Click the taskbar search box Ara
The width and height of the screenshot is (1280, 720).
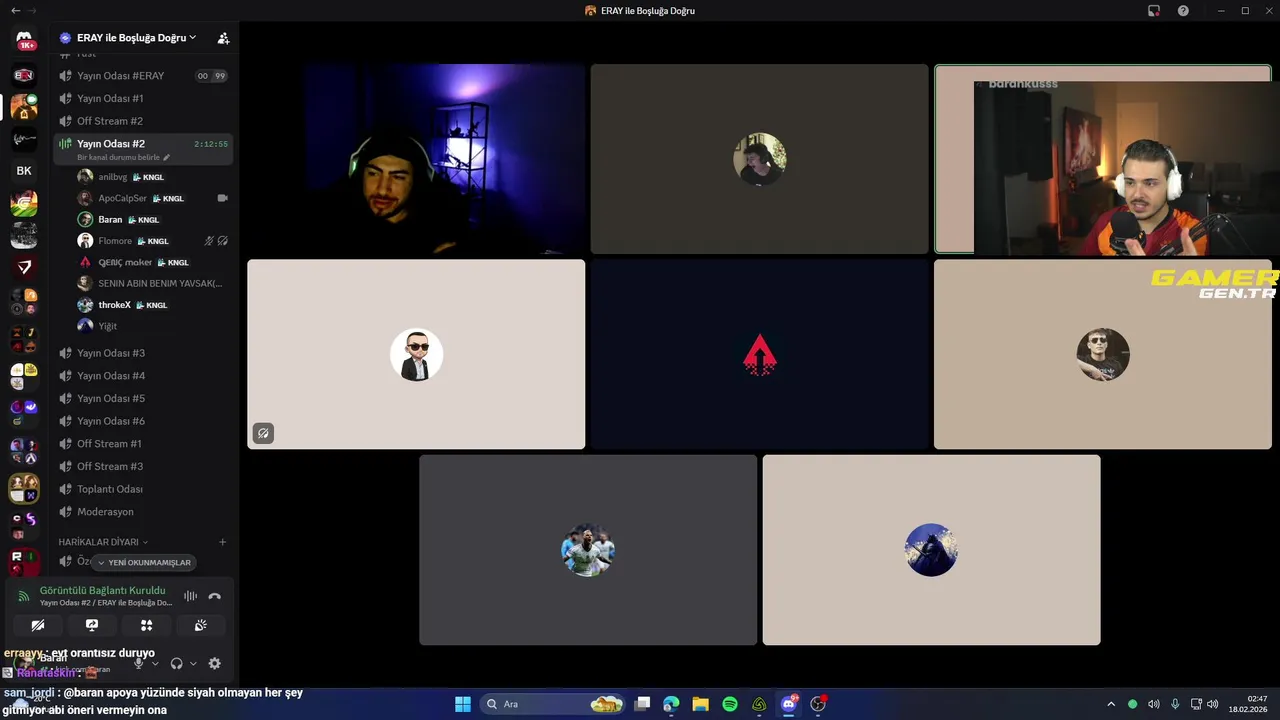[552, 704]
